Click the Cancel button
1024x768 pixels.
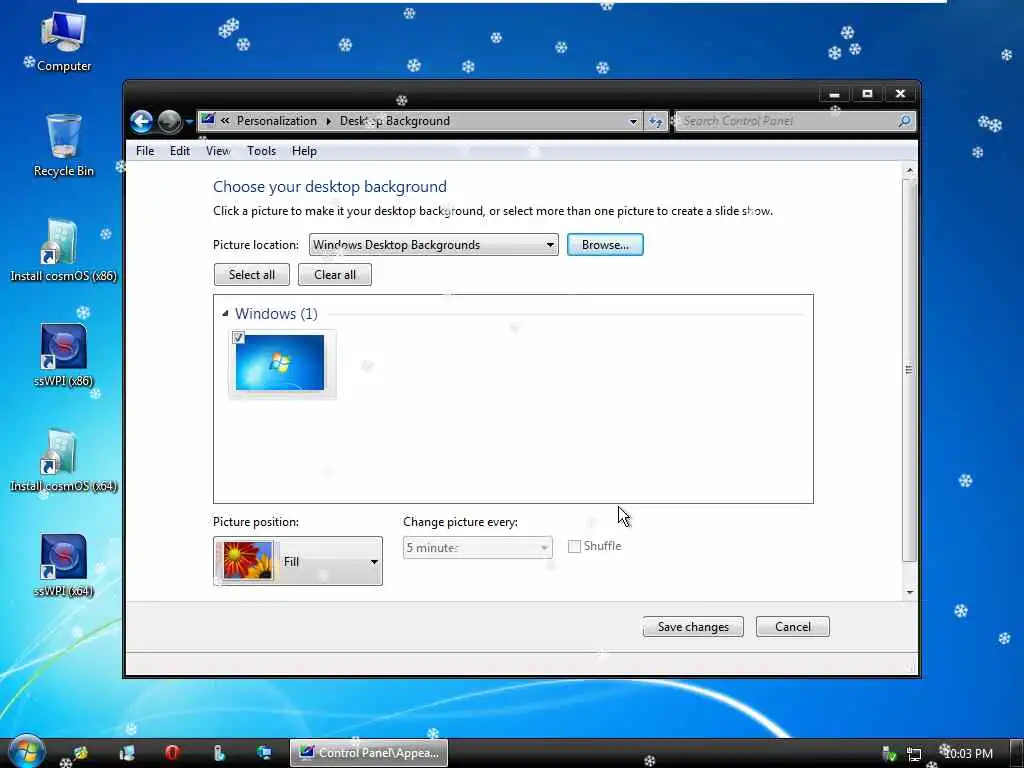click(x=793, y=627)
